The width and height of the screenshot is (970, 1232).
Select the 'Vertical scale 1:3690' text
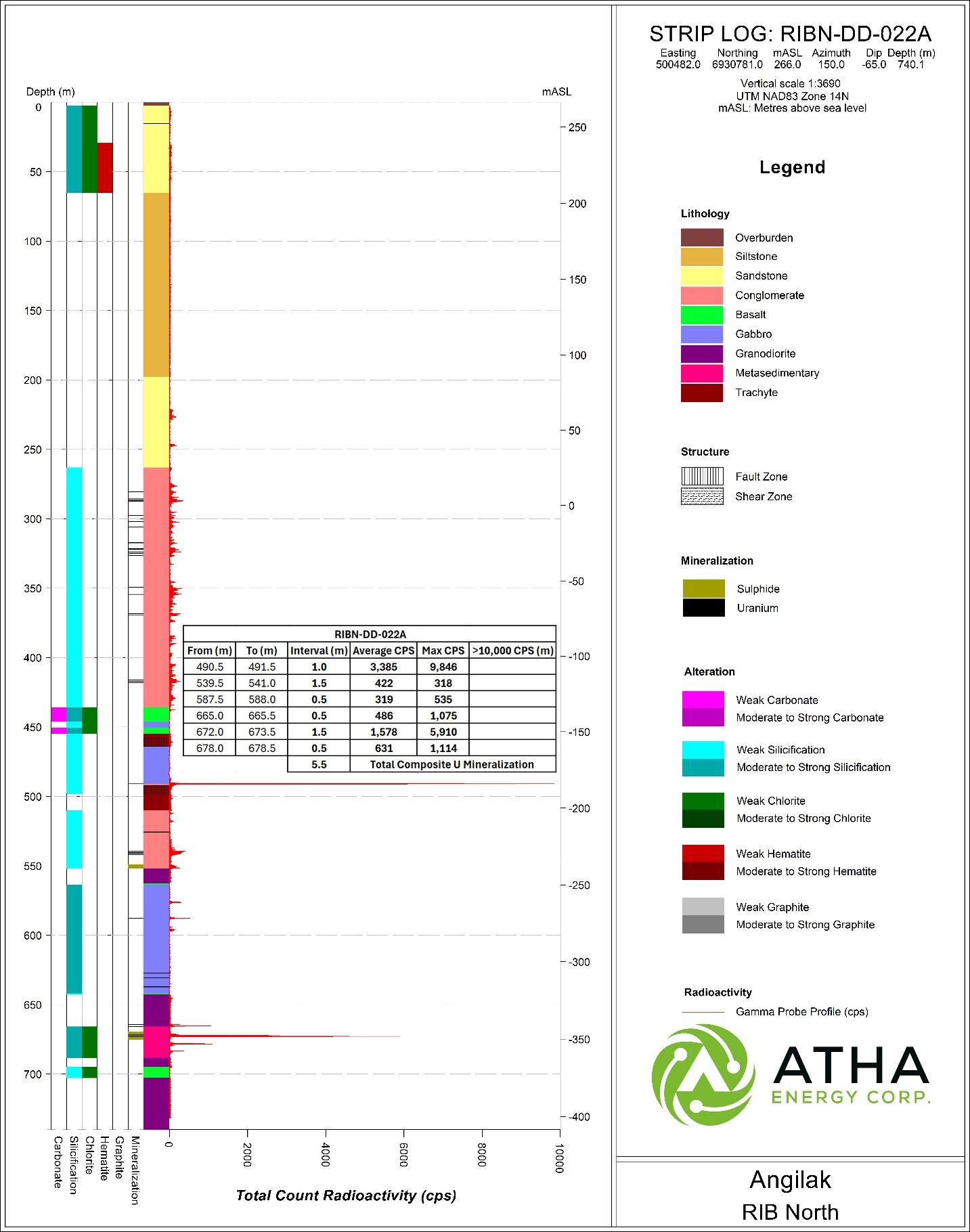pyautogui.click(x=791, y=84)
